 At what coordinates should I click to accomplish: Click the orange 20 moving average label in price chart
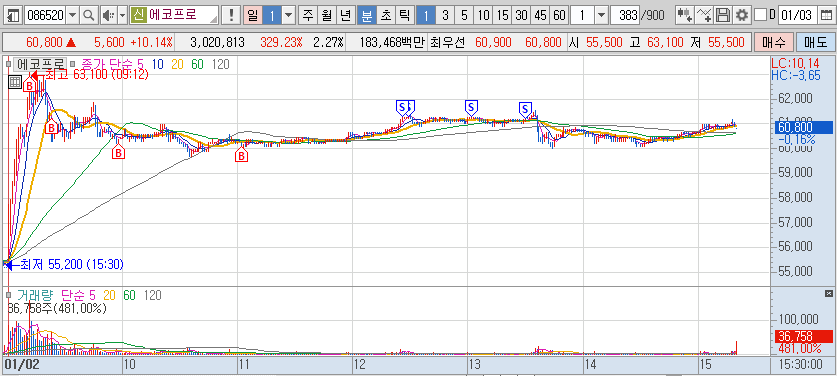(177, 65)
